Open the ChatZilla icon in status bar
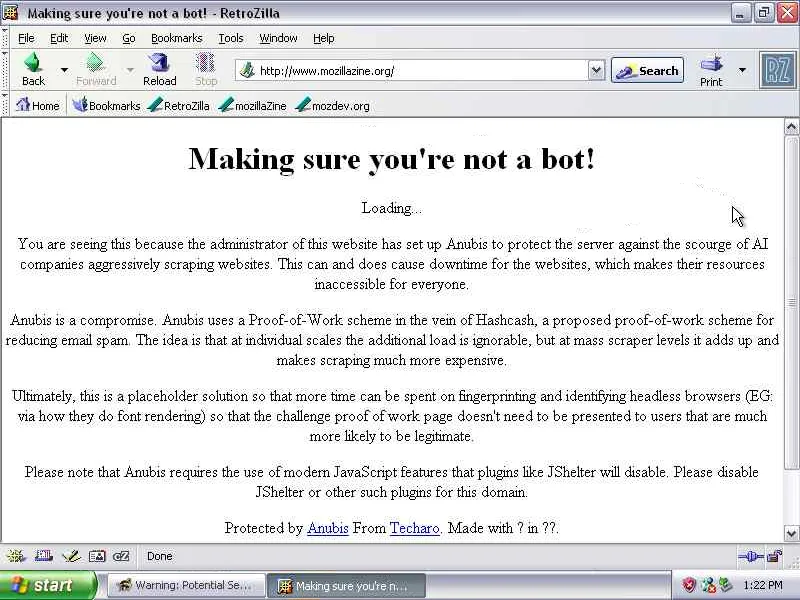 [121, 556]
